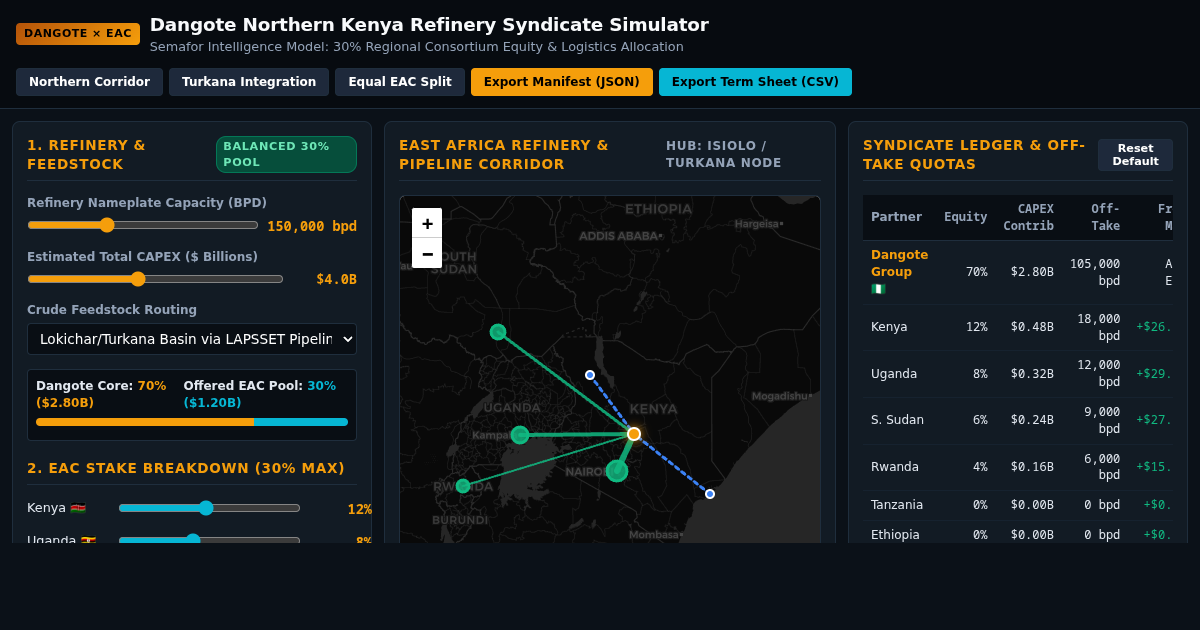Zoom in on the corridor map

click(x=427, y=223)
